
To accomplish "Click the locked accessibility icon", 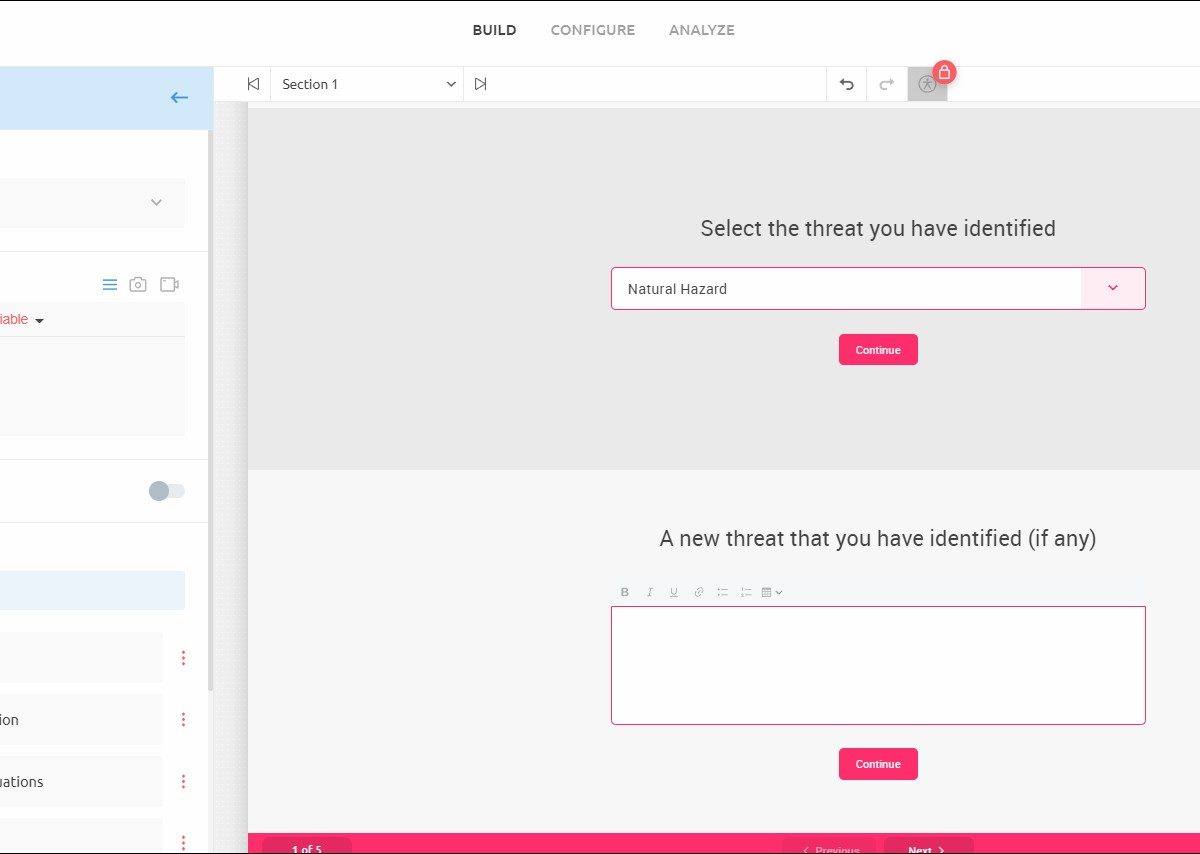I will (928, 84).
